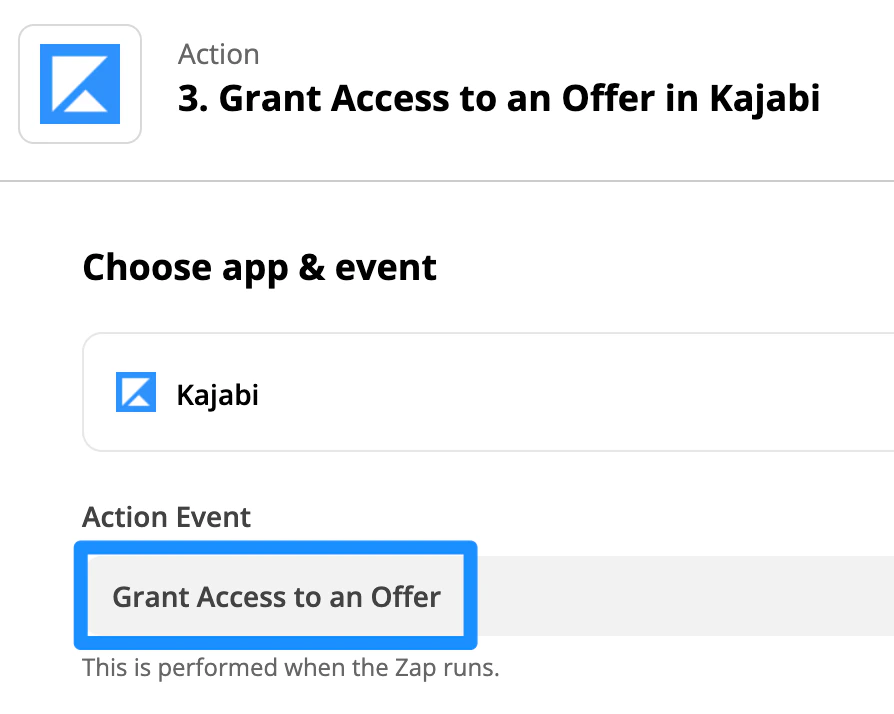
Task: Click the text This is performed when the Zap runs
Action: (x=294, y=667)
